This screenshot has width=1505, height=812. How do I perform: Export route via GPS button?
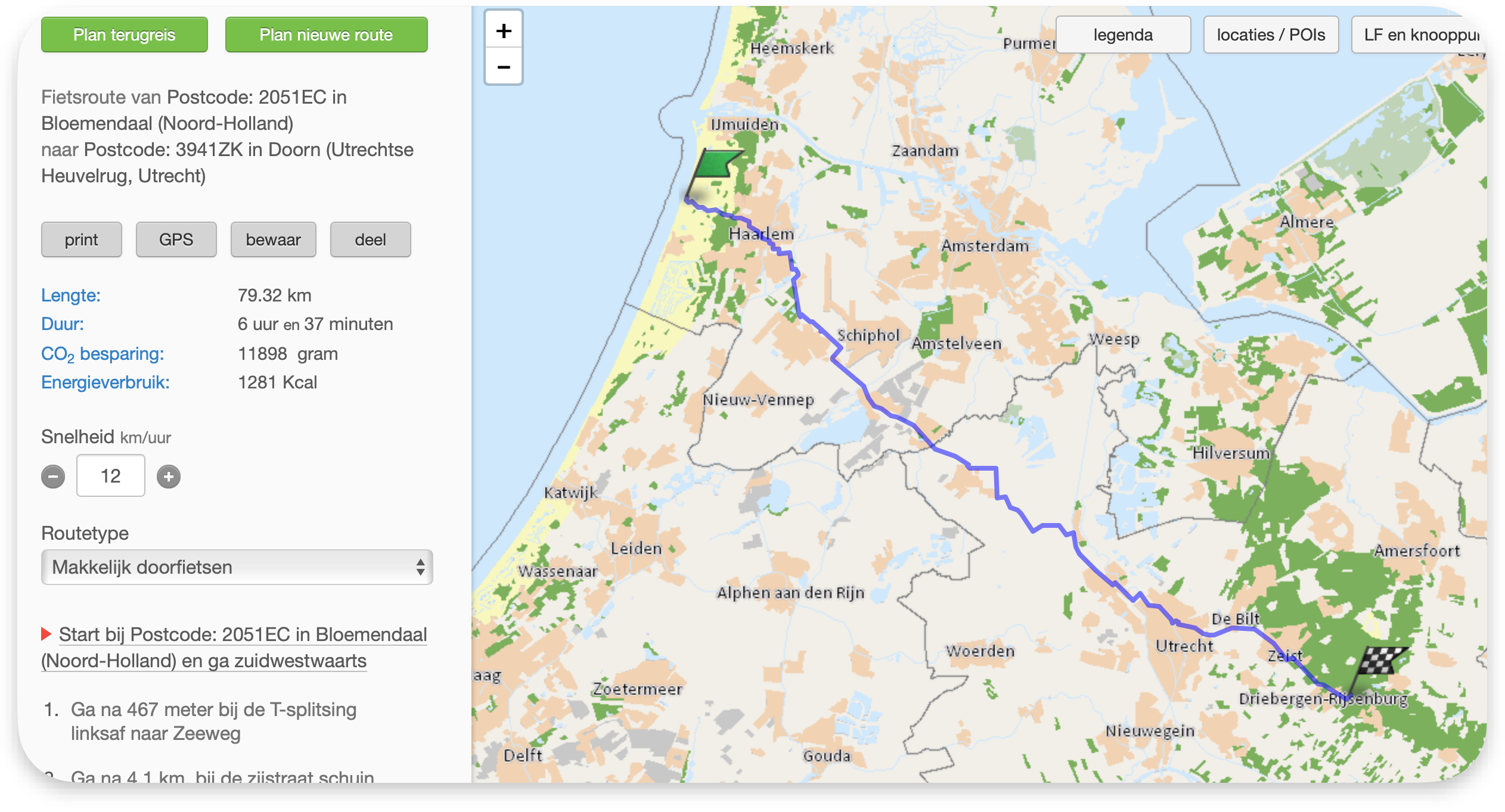click(176, 240)
